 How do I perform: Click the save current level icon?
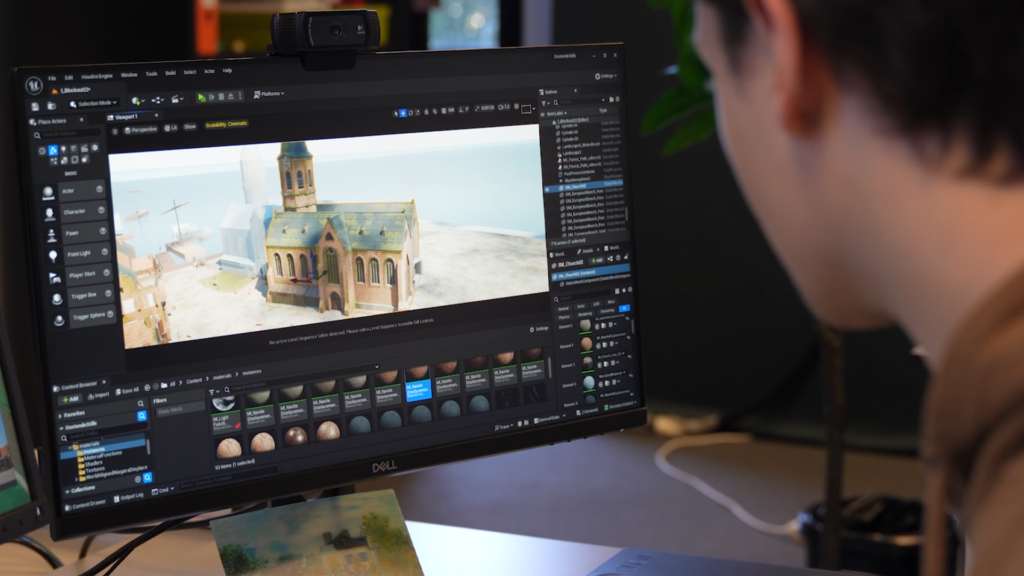35,106
